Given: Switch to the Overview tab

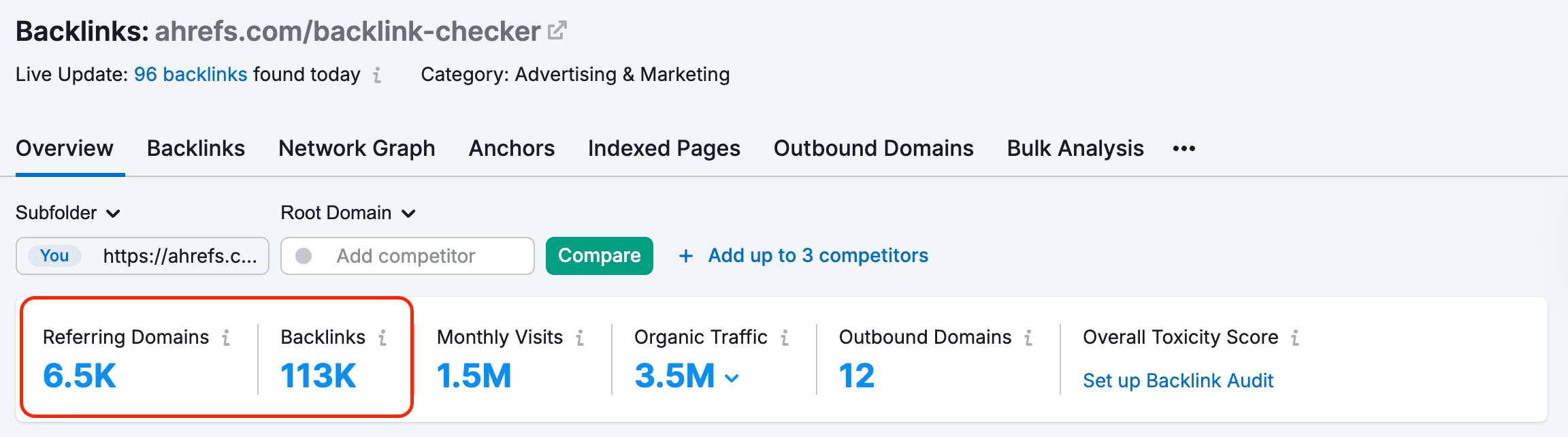Looking at the screenshot, I should [65, 148].
